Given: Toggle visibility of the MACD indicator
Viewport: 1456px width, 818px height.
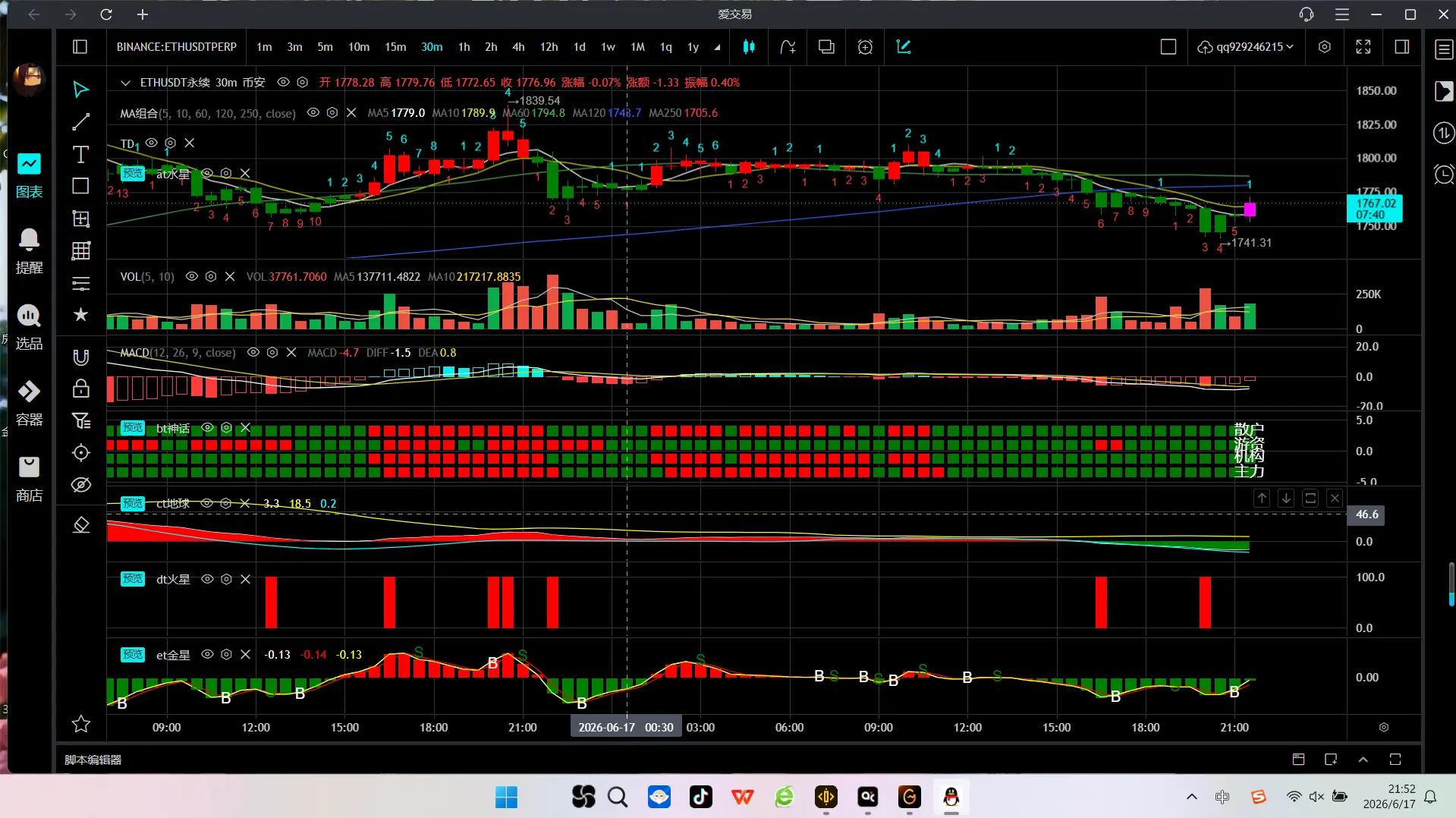Looking at the screenshot, I should [x=253, y=352].
